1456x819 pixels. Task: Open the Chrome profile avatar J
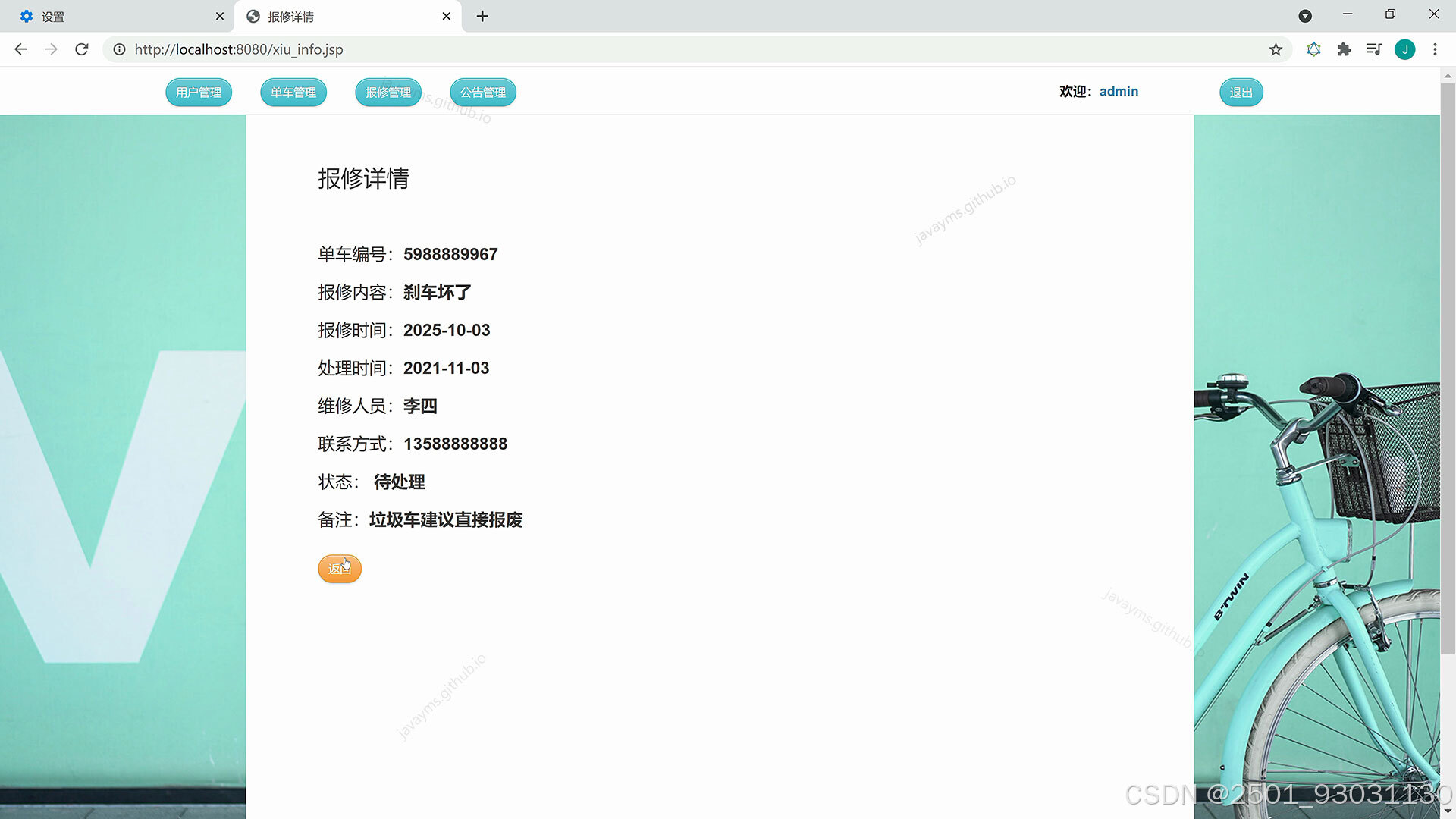coord(1404,49)
